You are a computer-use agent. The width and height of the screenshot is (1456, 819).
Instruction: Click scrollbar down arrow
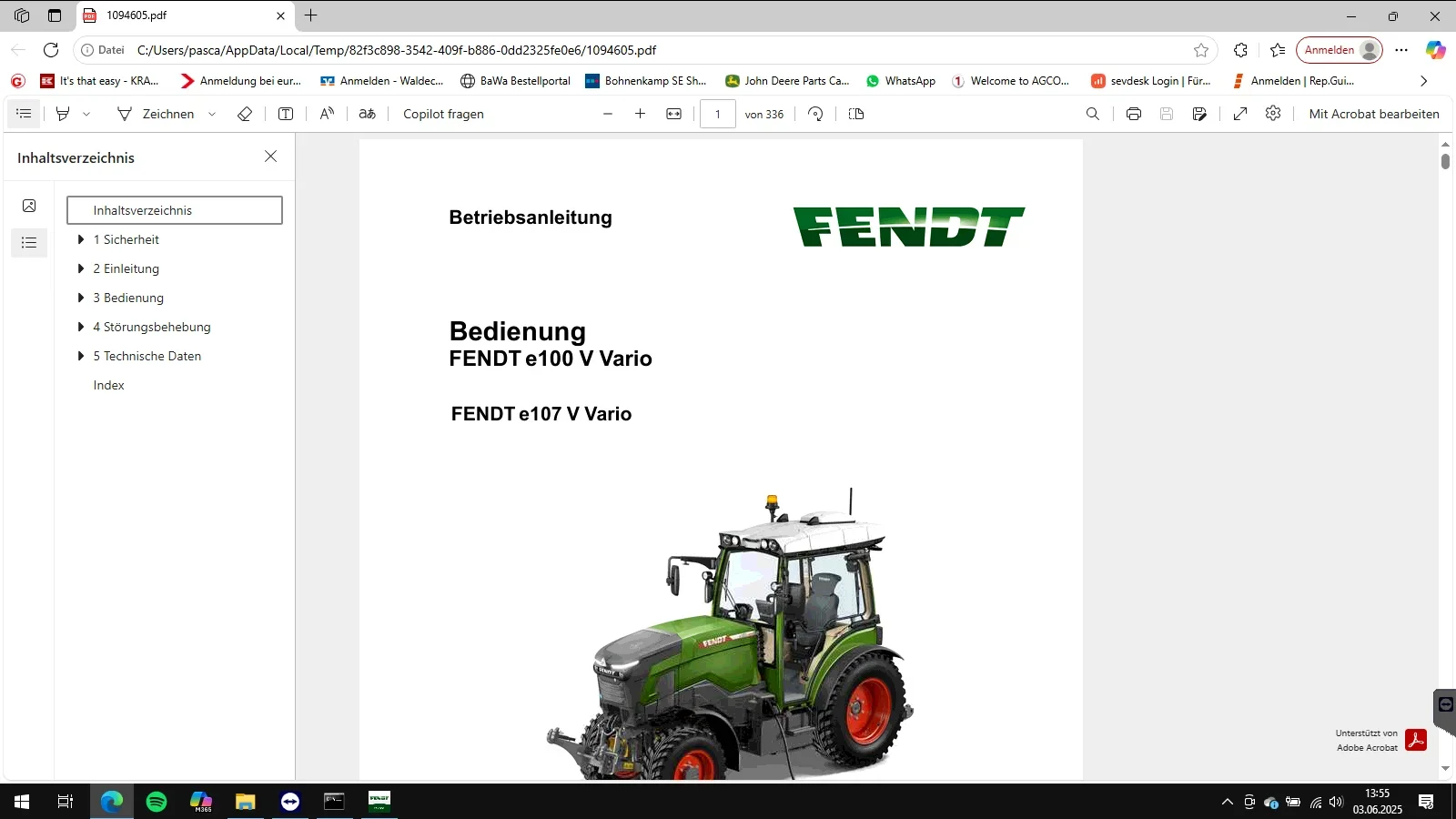click(1445, 769)
